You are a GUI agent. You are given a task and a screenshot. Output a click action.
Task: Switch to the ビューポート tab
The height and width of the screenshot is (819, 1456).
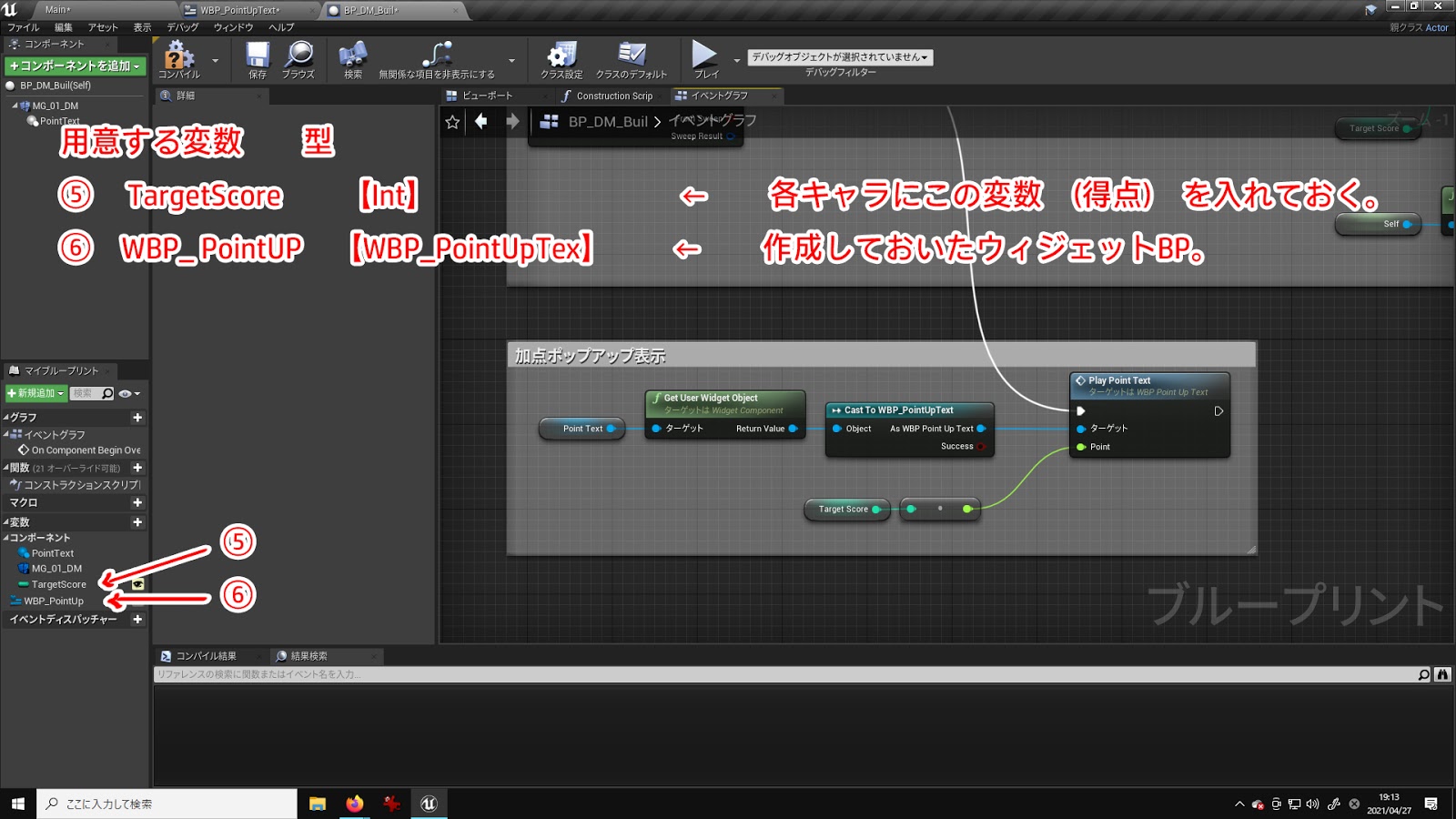click(487, 96)
